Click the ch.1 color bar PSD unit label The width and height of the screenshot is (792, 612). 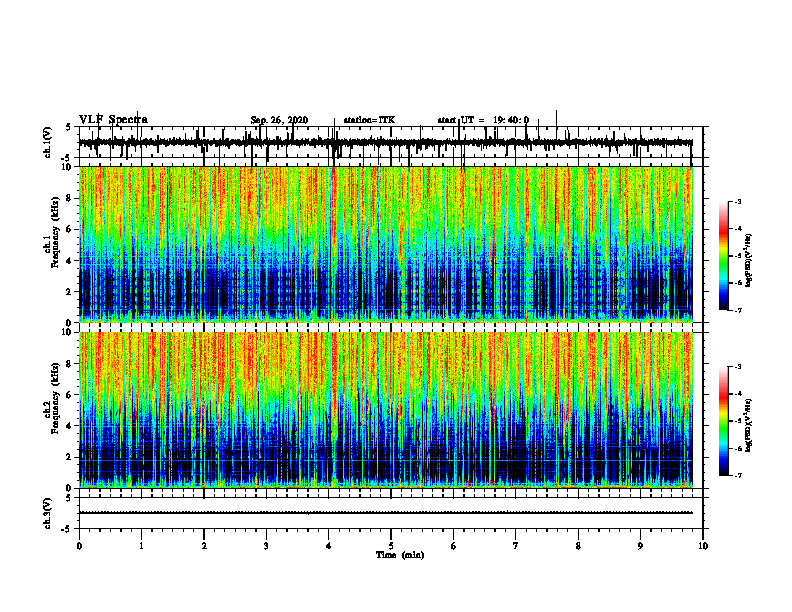[x=748, y=260]
